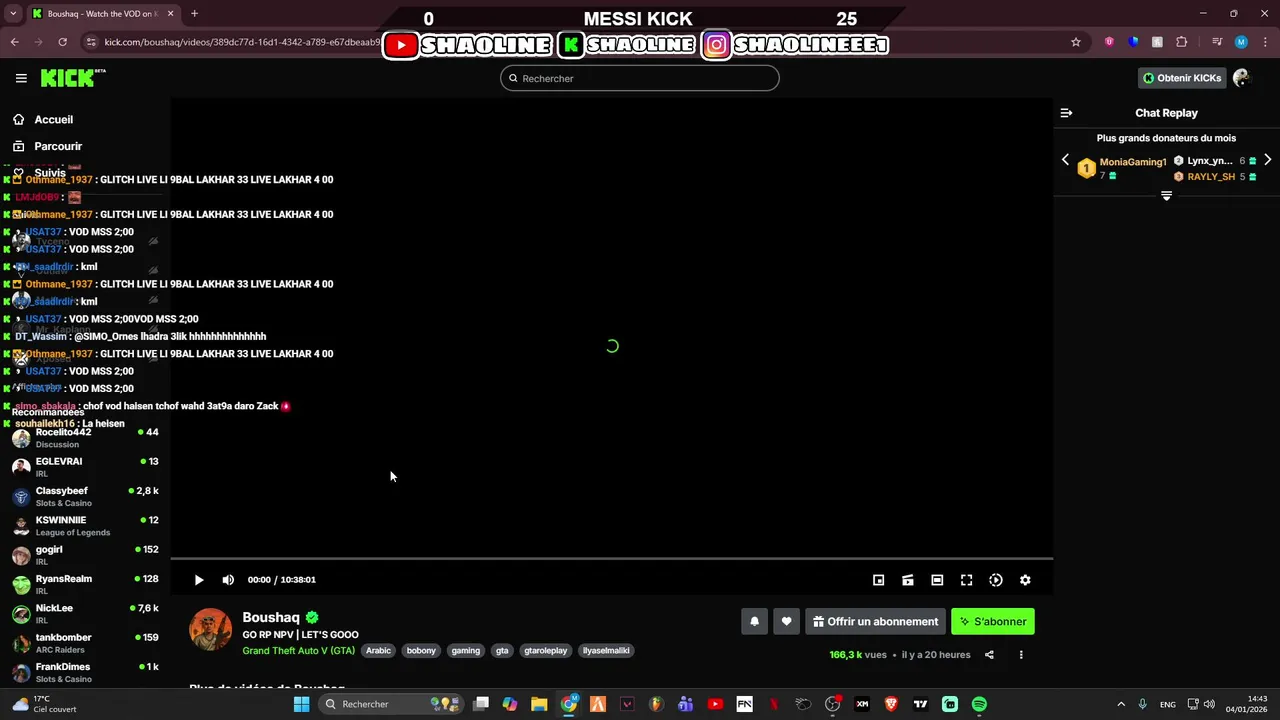Click the KICK logo
Image resolution: width=1280 pixels, height=720 pixels.
[72, 78]
